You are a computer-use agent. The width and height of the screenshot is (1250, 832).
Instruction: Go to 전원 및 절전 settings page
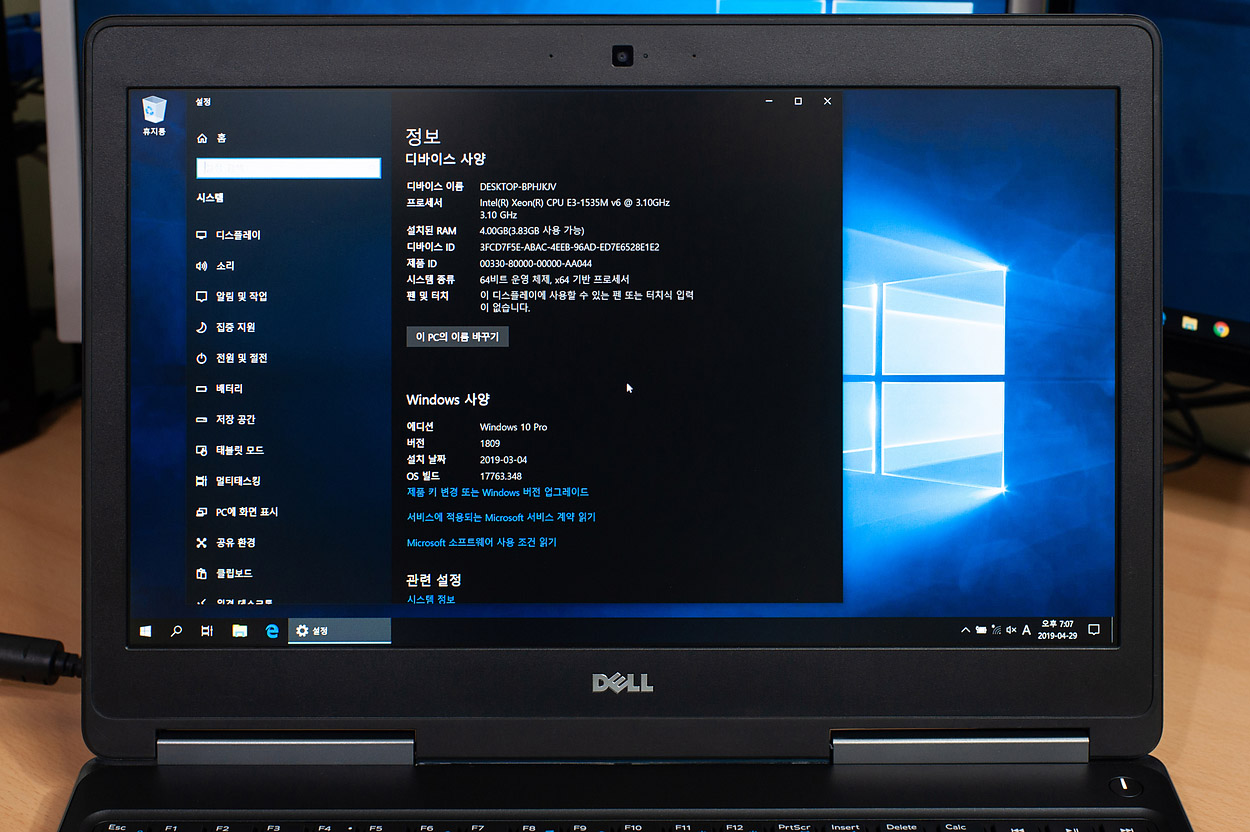241,358
